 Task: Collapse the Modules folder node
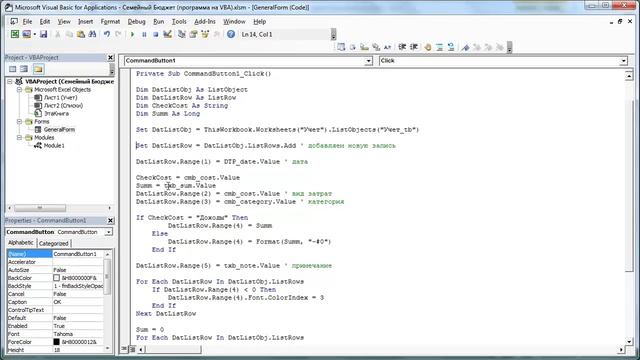[19, 138]
